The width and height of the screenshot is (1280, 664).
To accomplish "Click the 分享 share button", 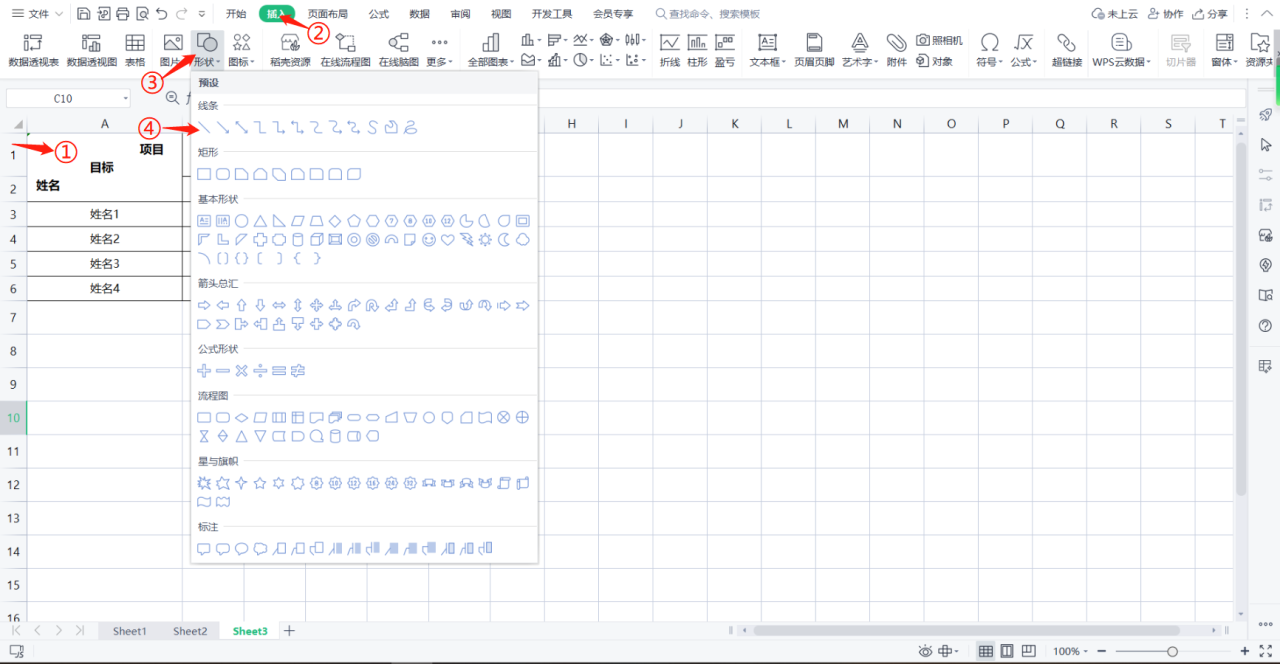I will pyautogui.click(x=1209, y=14).
